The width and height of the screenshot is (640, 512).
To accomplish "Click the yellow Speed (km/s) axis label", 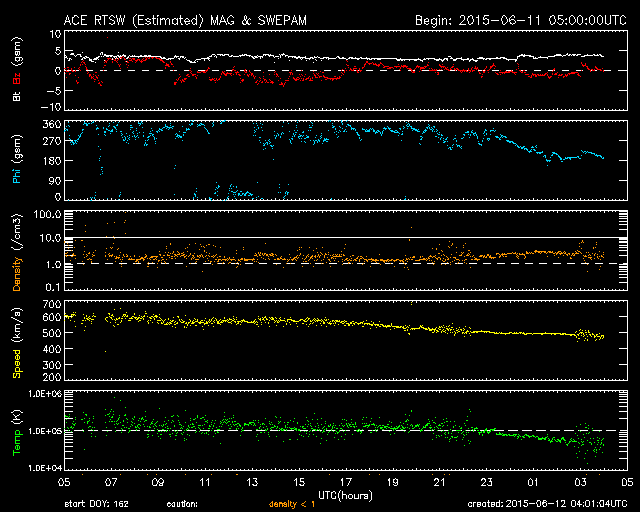I will (16, 340).
